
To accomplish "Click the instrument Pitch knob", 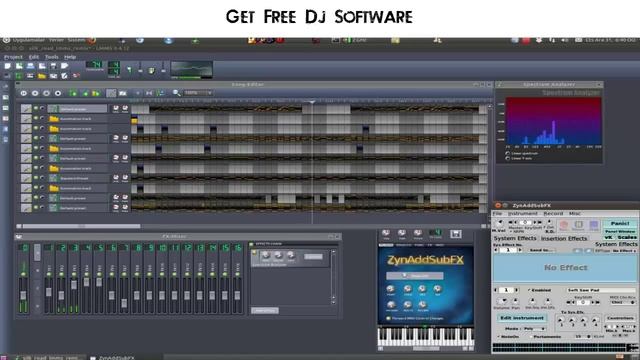I will [x=418, y=233].
